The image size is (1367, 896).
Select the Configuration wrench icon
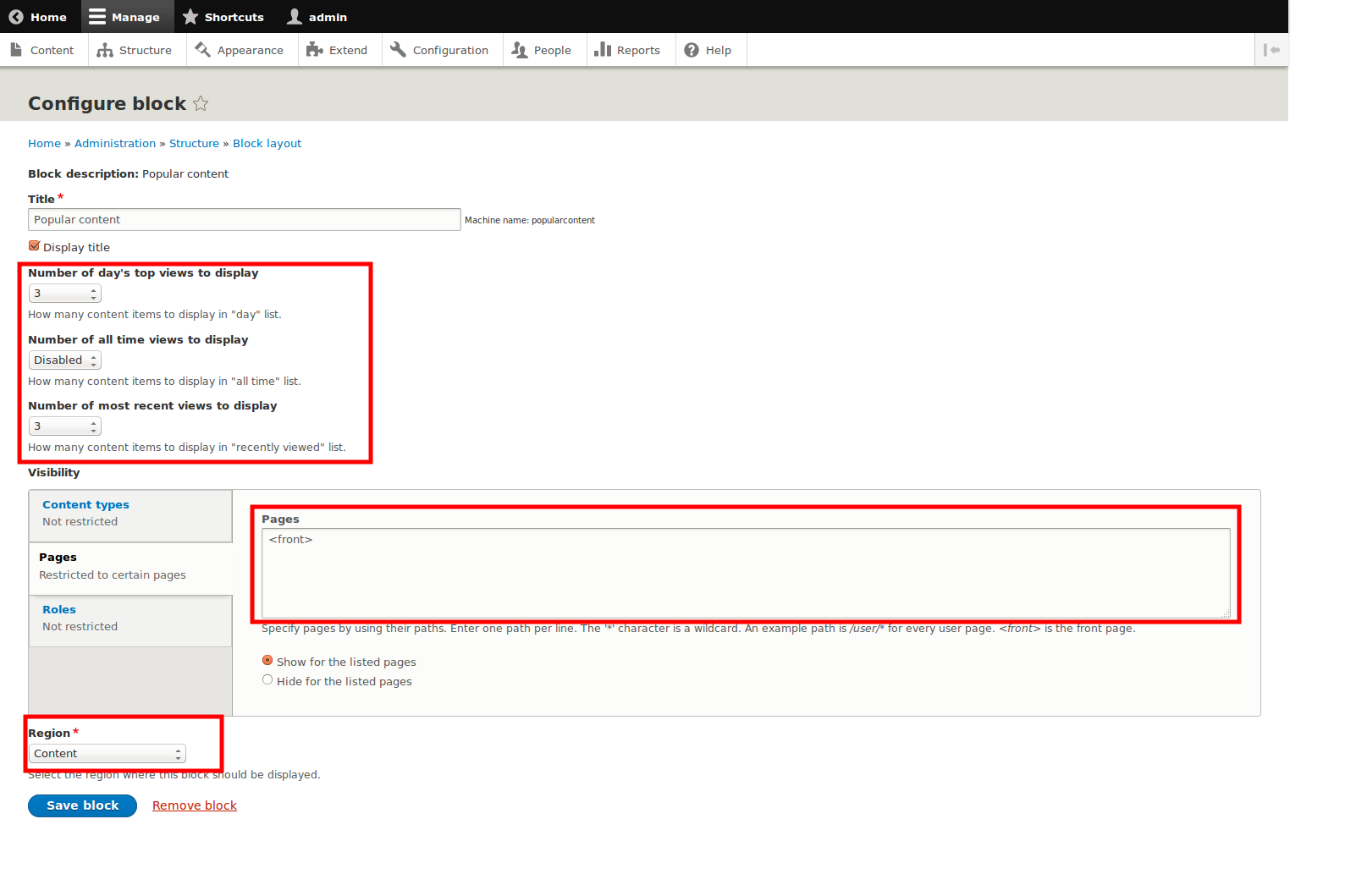[398, 49]
